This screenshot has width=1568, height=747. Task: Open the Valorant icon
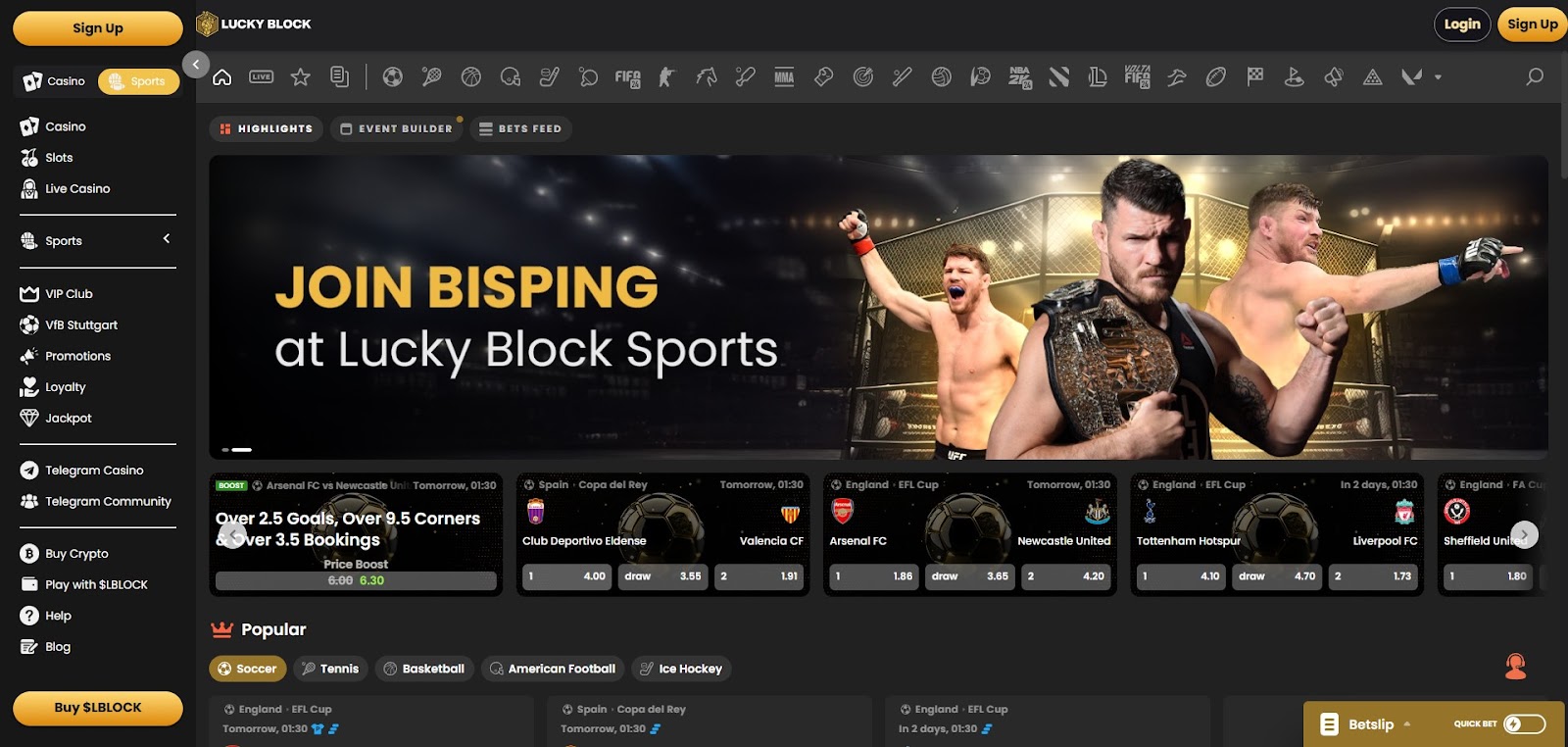[x=1411, y=76]
